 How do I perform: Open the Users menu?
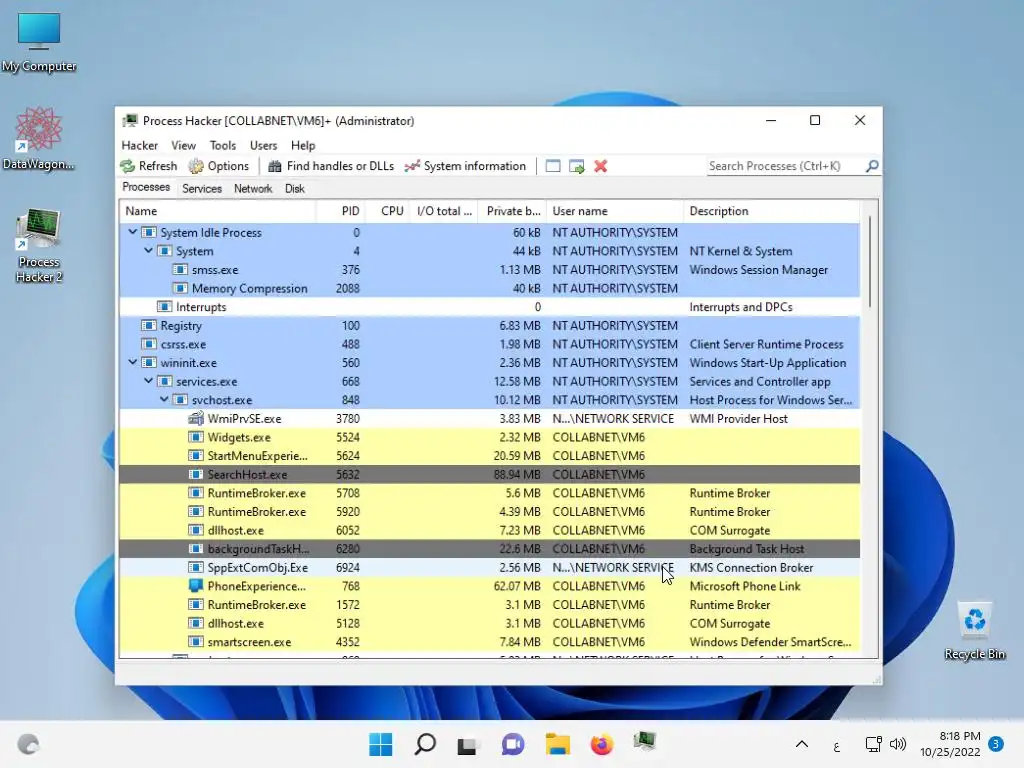[263, 145]
